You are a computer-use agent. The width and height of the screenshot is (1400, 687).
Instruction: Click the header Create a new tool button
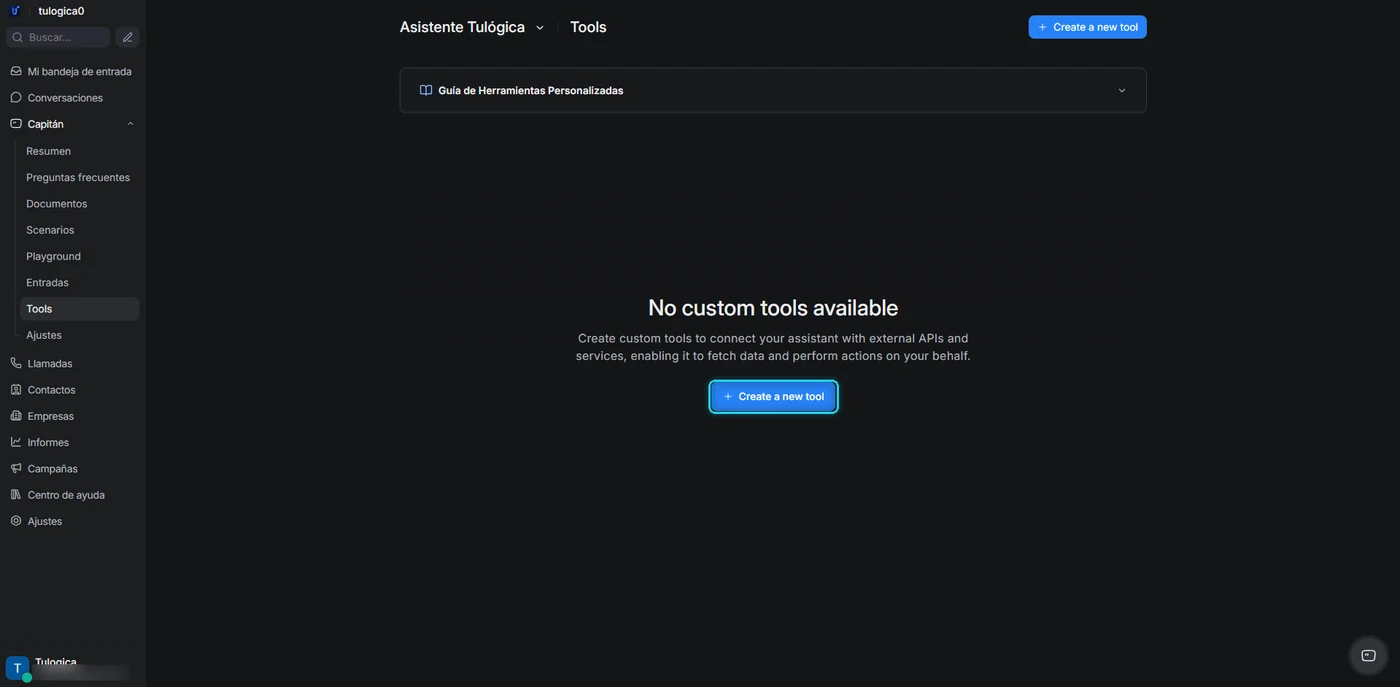[1087, 27]
